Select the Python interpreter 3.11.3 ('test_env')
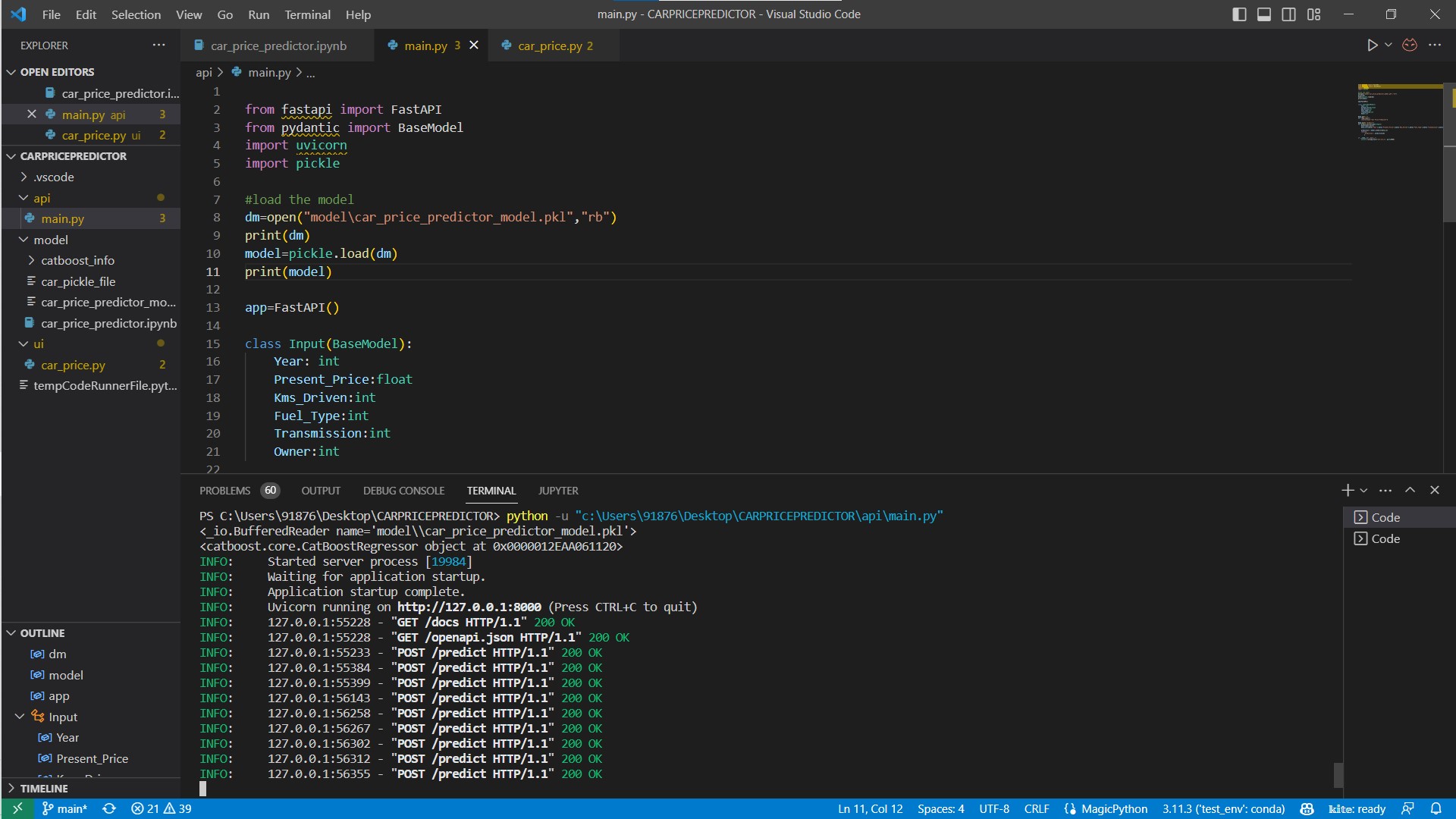The image size is (1456, 819). click(x=1223, y=808)
